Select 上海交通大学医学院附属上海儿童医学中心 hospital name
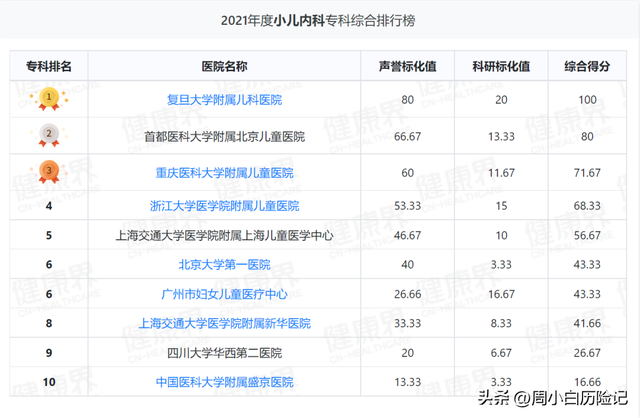This screenshot has width=640, height=418. point(224,235)
